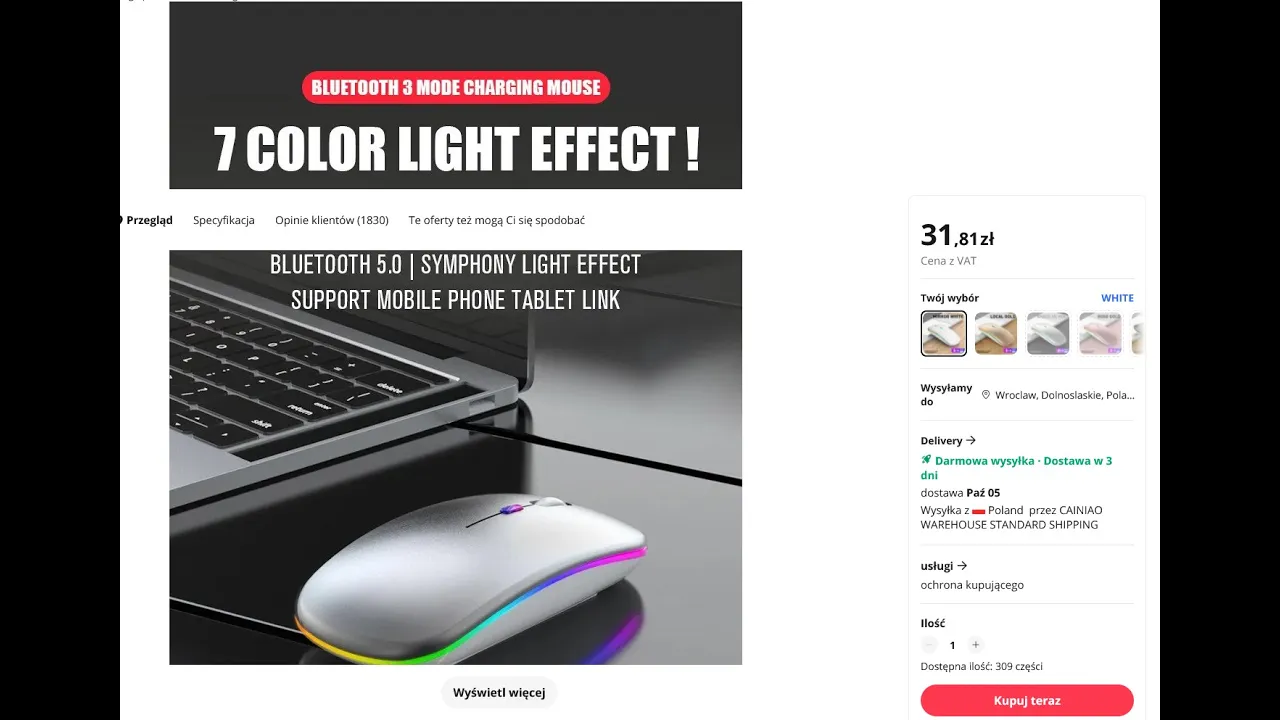Image resolution: width=1280 pixels, height=720 pixels.
Task: Select the white mouse color variant
Action: click(x=944, y=334)
